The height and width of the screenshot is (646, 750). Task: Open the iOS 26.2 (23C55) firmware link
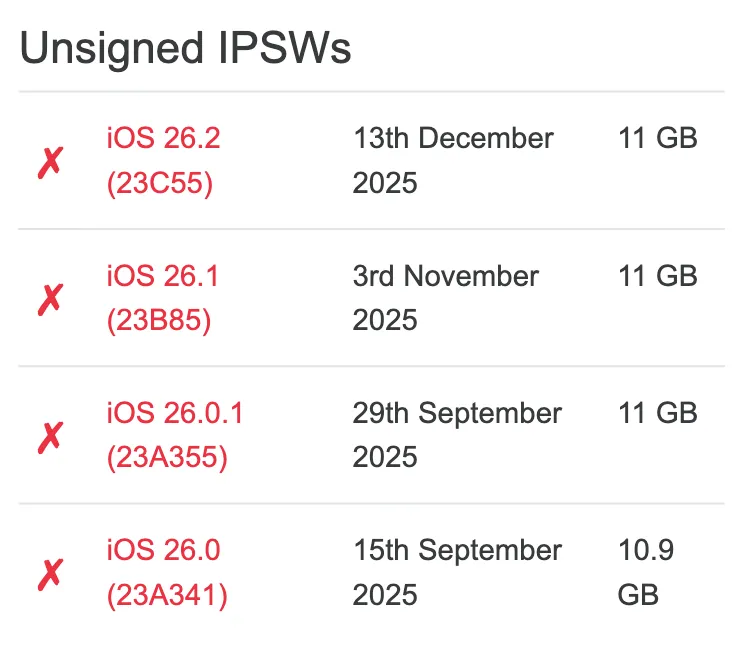coord(163,139)
